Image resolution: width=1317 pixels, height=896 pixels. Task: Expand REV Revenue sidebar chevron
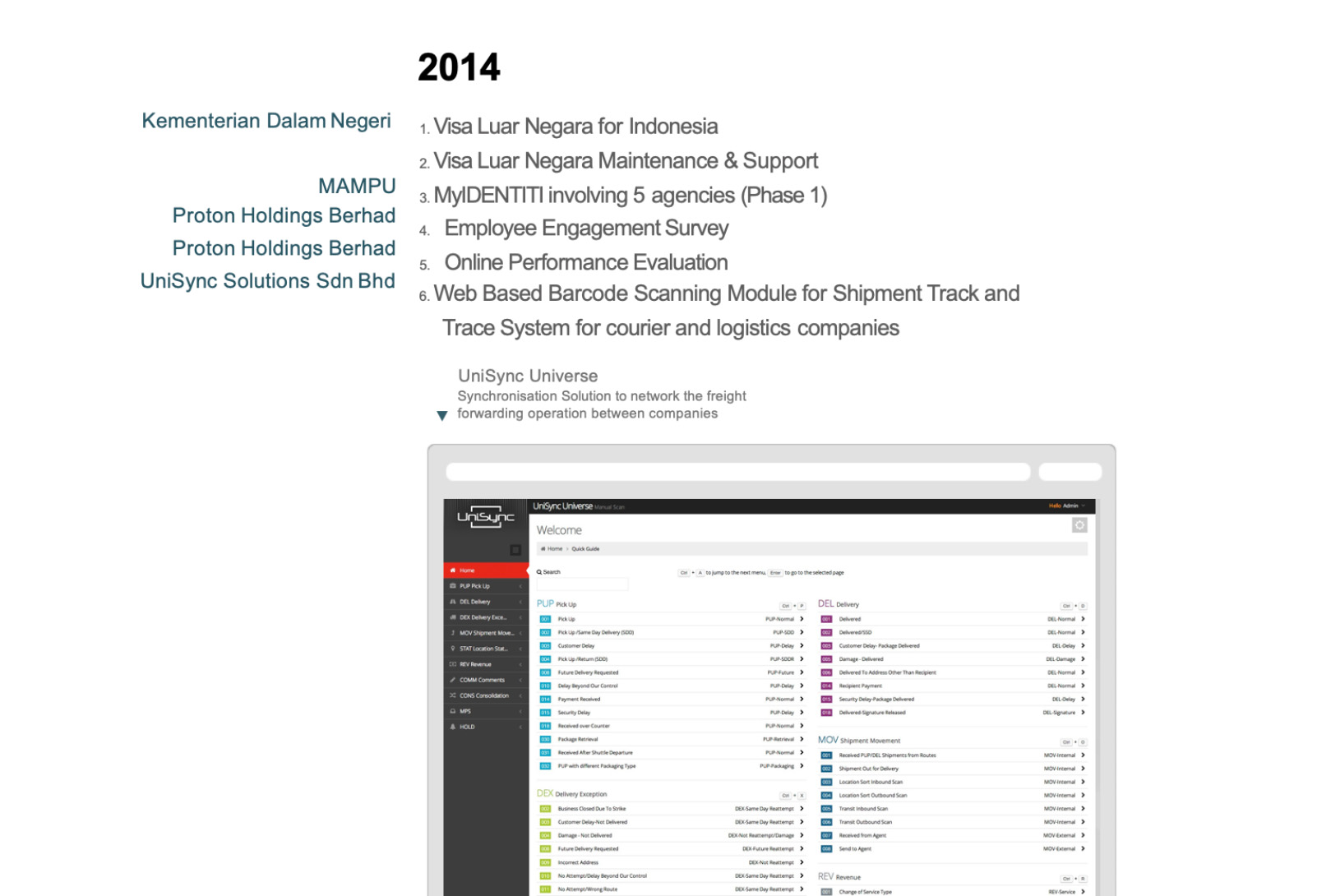tap(520, 664)
